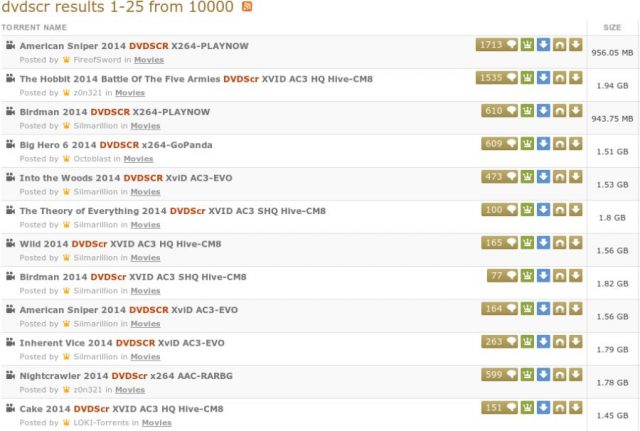Click the movie camera icon beside Big Hero 6
This screenshot has height=431, width=640.
tap(10, 144)
